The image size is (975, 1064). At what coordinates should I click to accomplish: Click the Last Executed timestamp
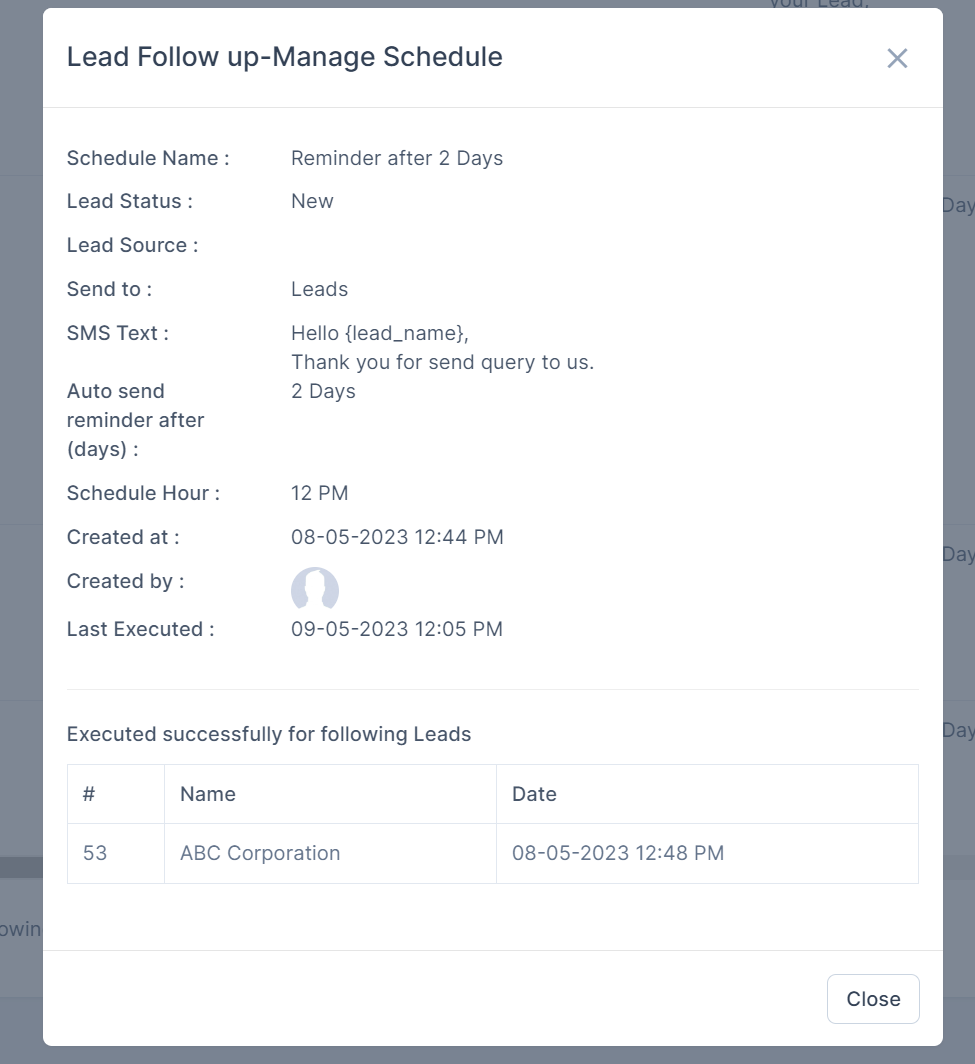[397, 629]
